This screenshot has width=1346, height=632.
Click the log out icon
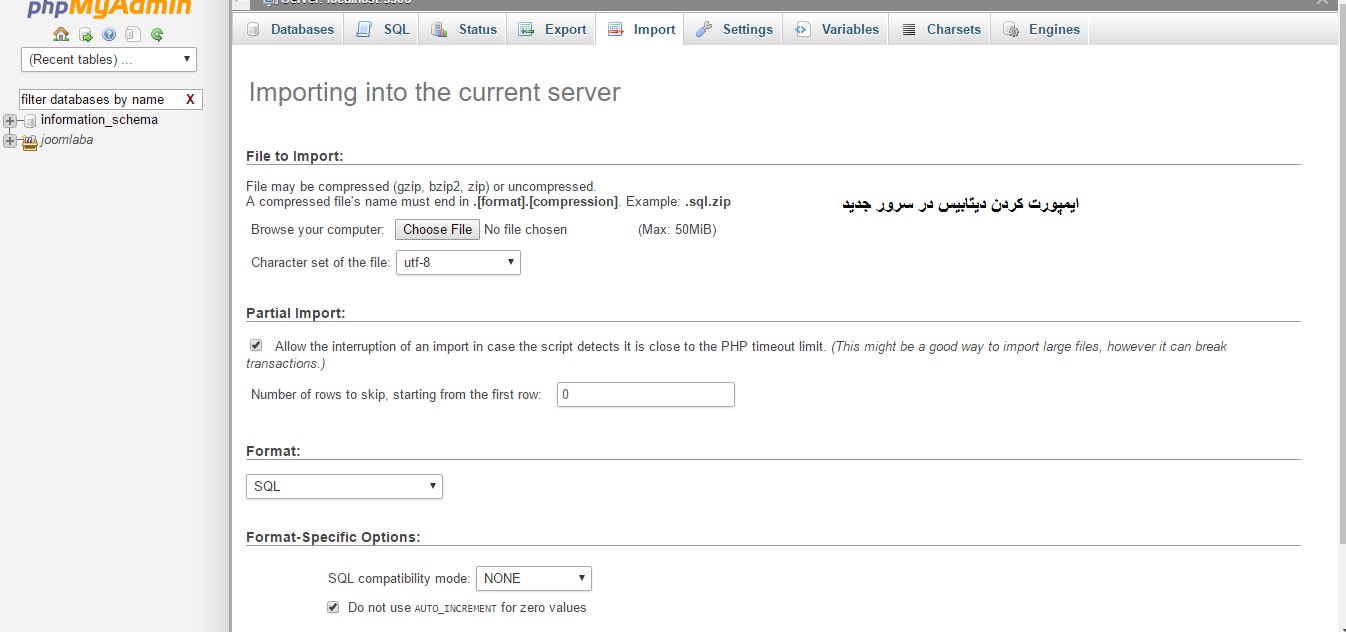tap(86, 35)
